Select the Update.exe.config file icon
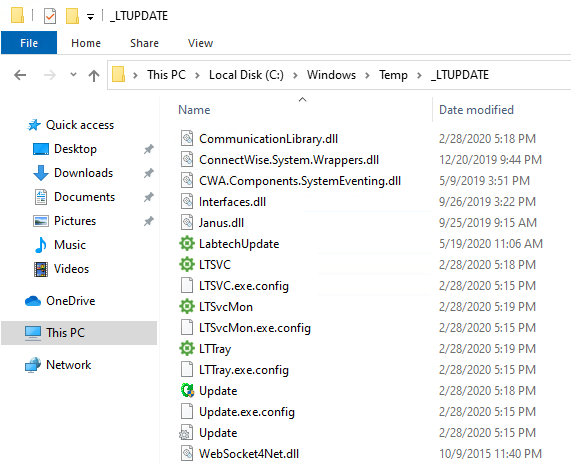Image resolution: width=571 pixels, height=465 pixels. [x=187, y=411]
